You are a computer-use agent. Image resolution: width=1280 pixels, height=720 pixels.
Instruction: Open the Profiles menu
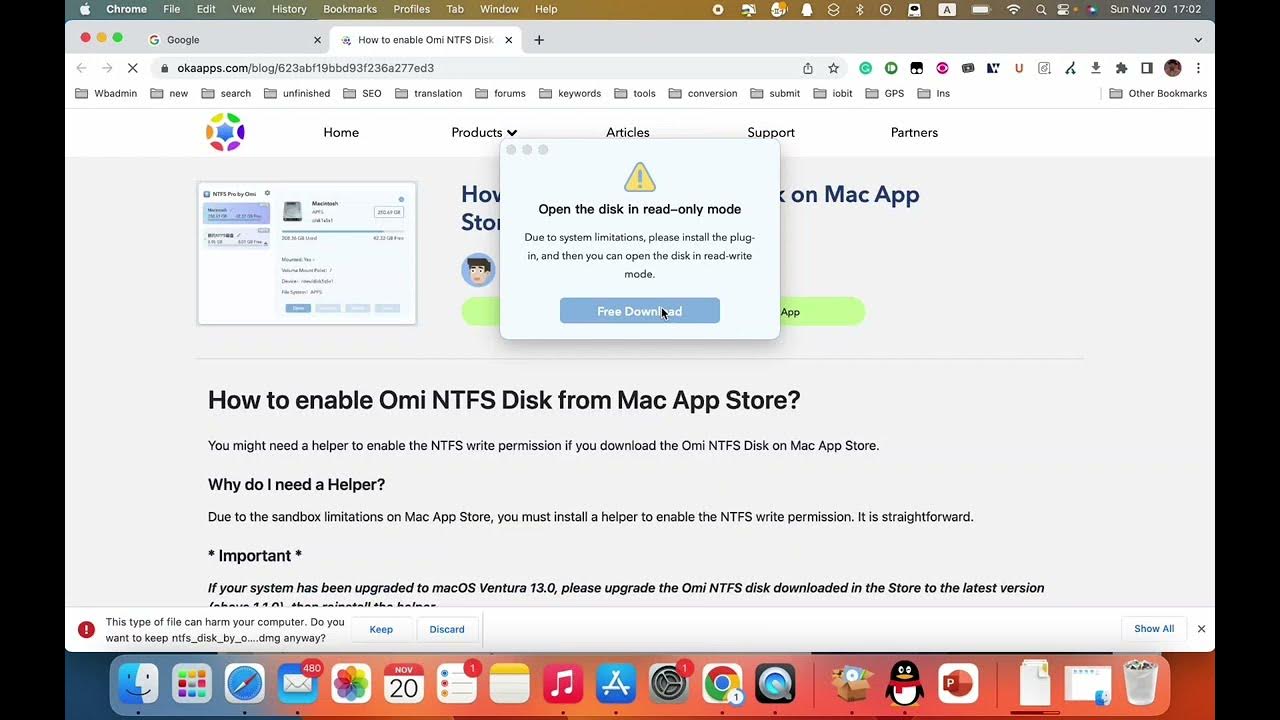(x=411, y=9)
